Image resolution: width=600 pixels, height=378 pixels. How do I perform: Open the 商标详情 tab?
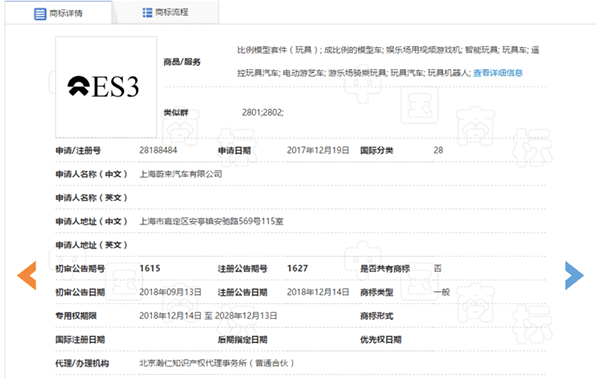[x=58, y=13]
